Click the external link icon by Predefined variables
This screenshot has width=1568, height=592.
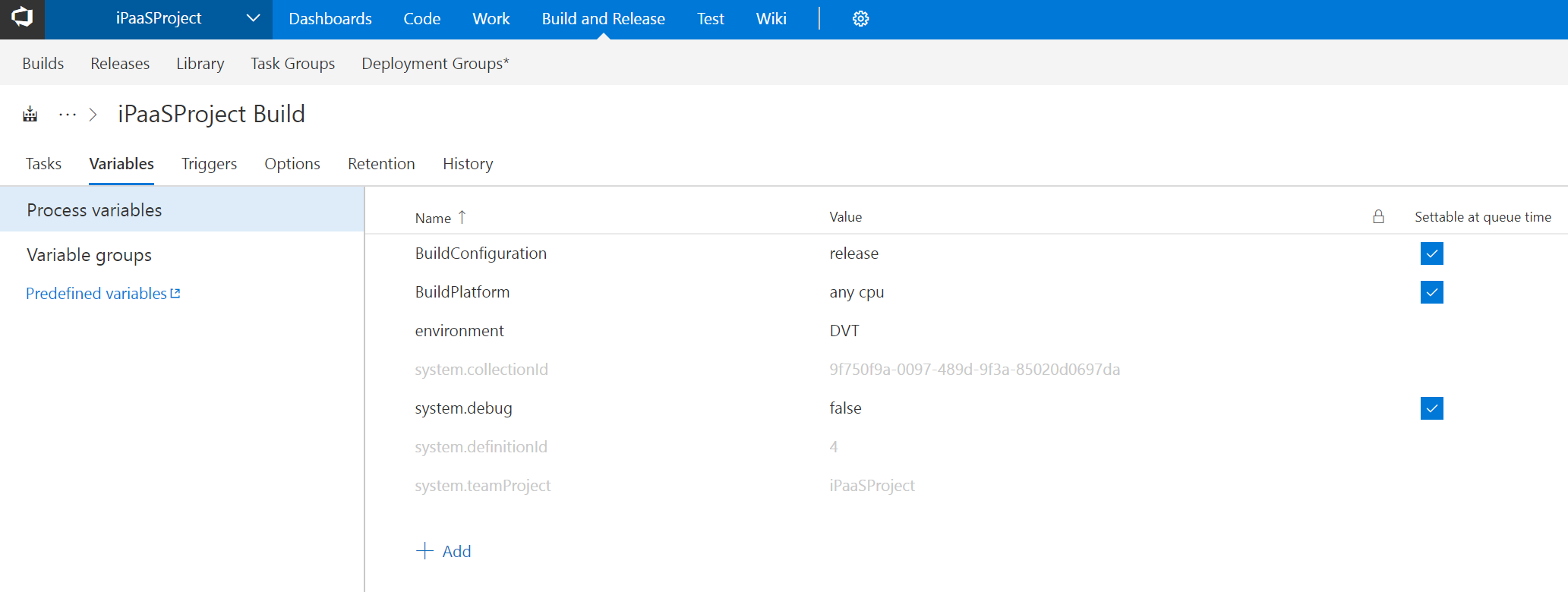coord(175,294)
